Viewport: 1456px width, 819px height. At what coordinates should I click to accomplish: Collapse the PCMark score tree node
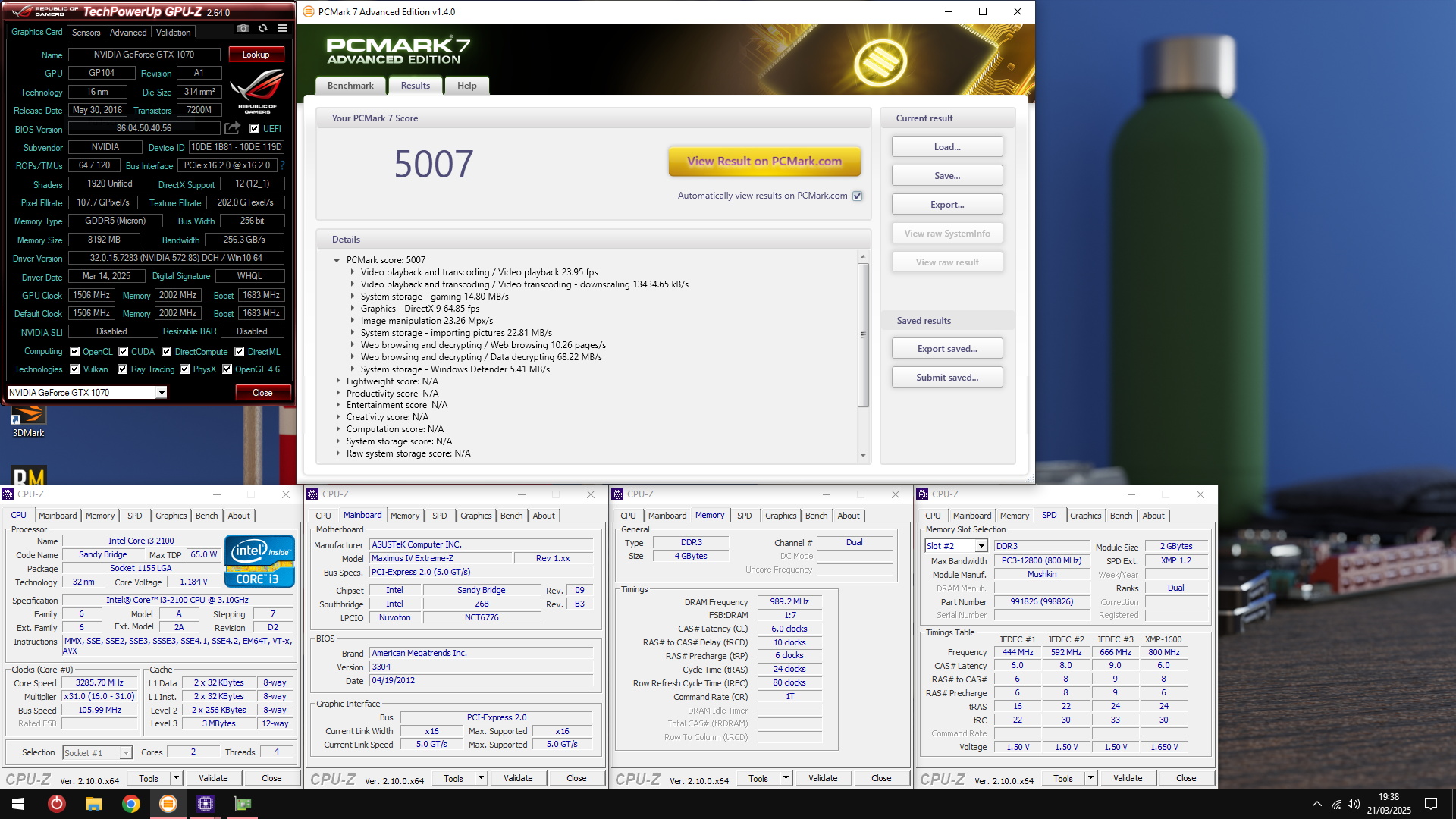point(337,260)
